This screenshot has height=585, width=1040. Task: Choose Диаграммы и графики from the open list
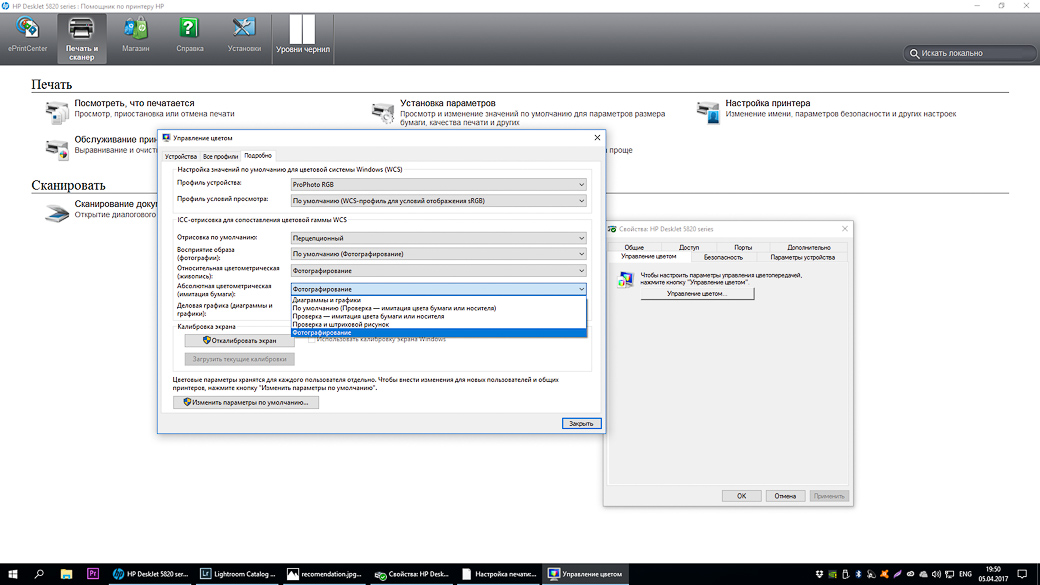pyautogui.click(x=438, y=300)
